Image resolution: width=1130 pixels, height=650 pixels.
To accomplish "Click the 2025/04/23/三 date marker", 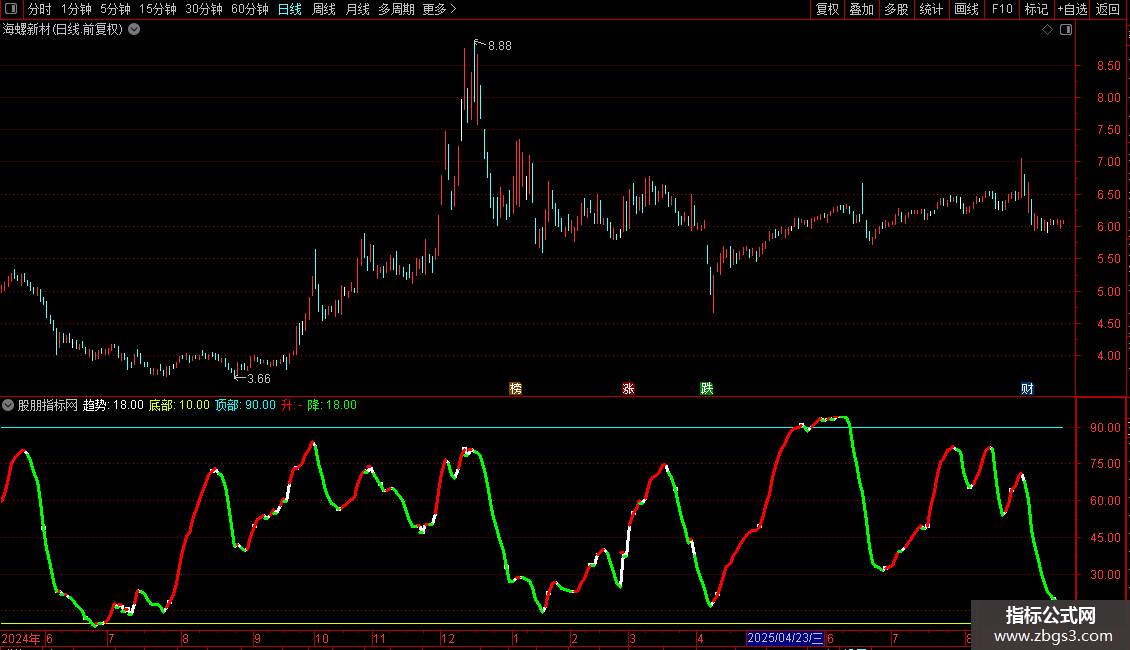I will [786, 638].
